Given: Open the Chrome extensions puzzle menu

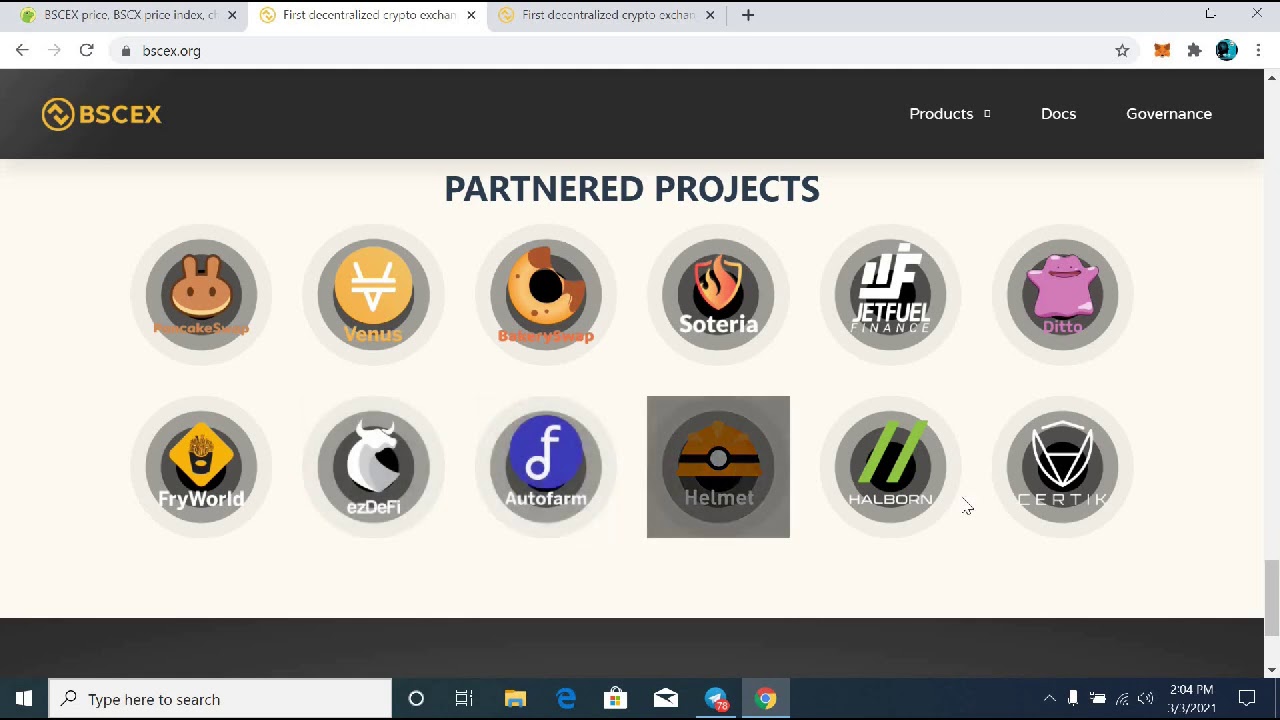Looking at the screenshot, I should pyautogui.click(x=1194, y=50).
